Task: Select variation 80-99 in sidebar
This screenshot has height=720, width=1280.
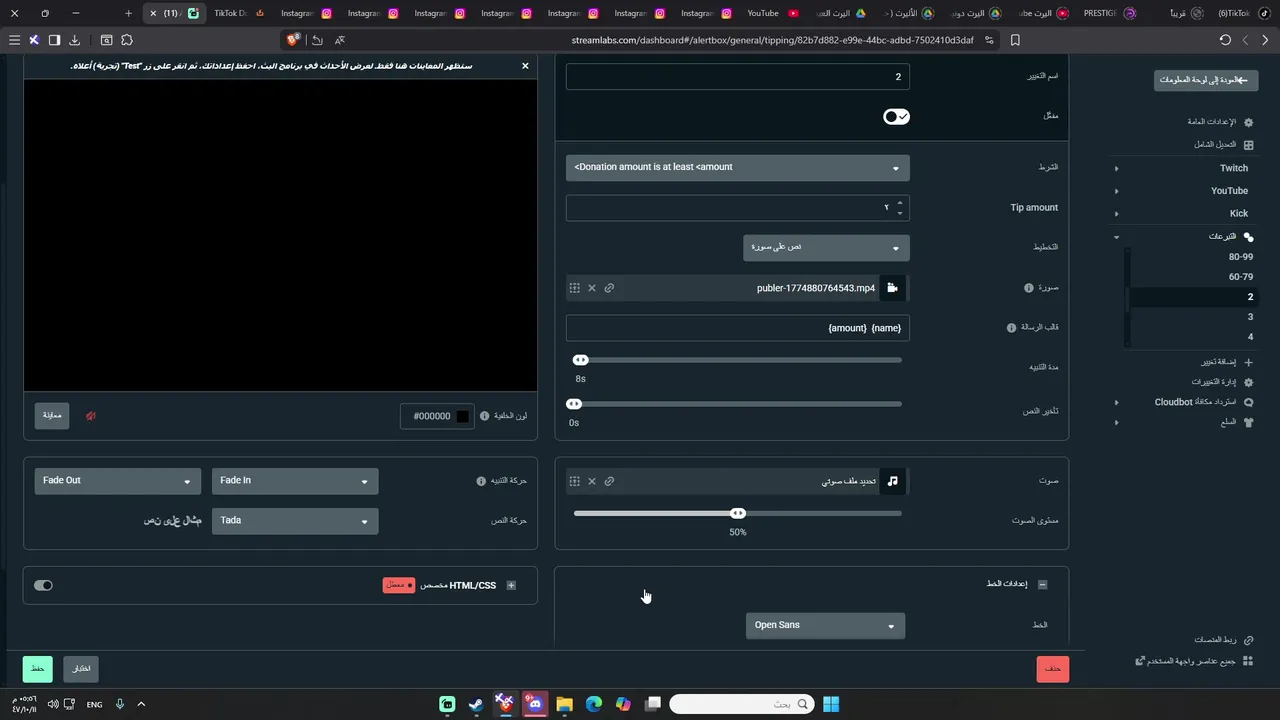Action: tap(1241, 257)
